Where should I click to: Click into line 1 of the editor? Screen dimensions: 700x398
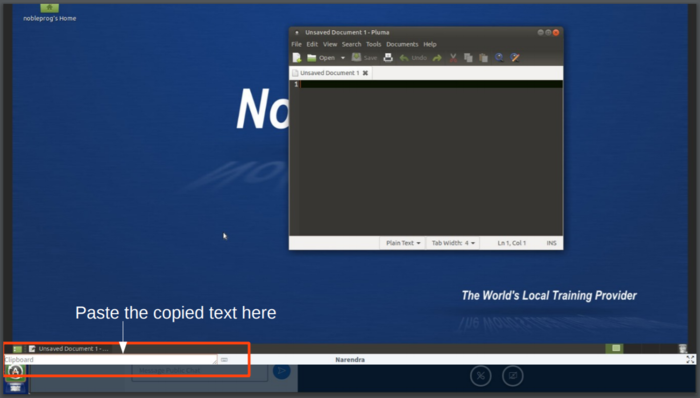(x=431, y=84)
